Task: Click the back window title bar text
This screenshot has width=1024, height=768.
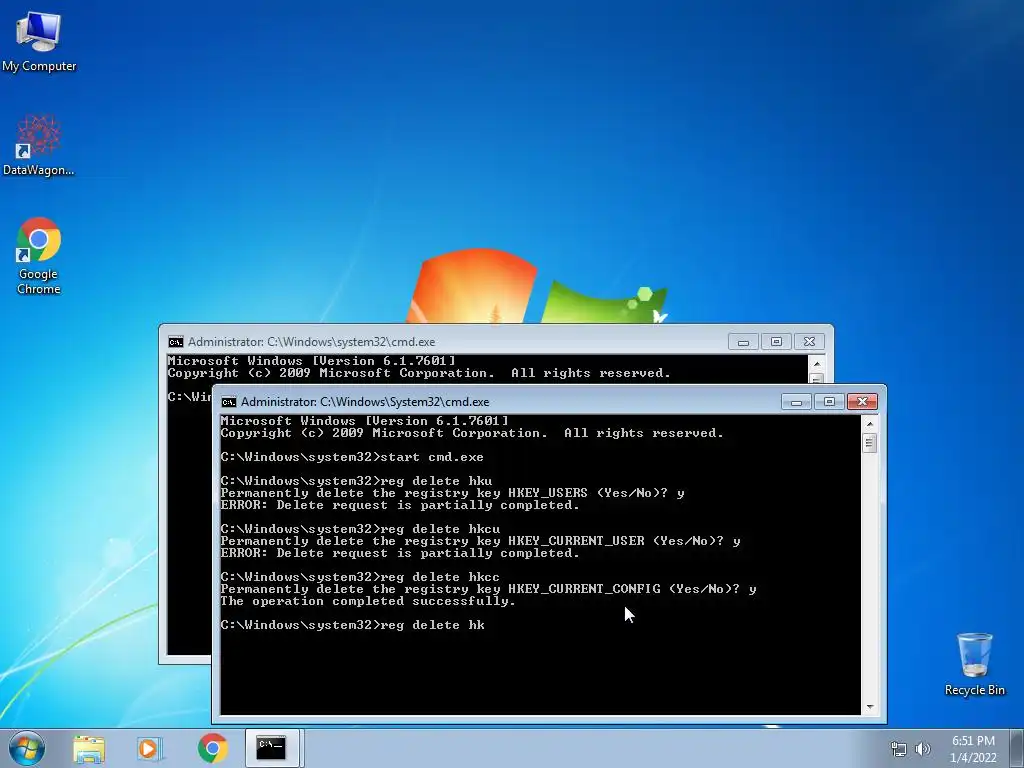Action: [312, 342]
